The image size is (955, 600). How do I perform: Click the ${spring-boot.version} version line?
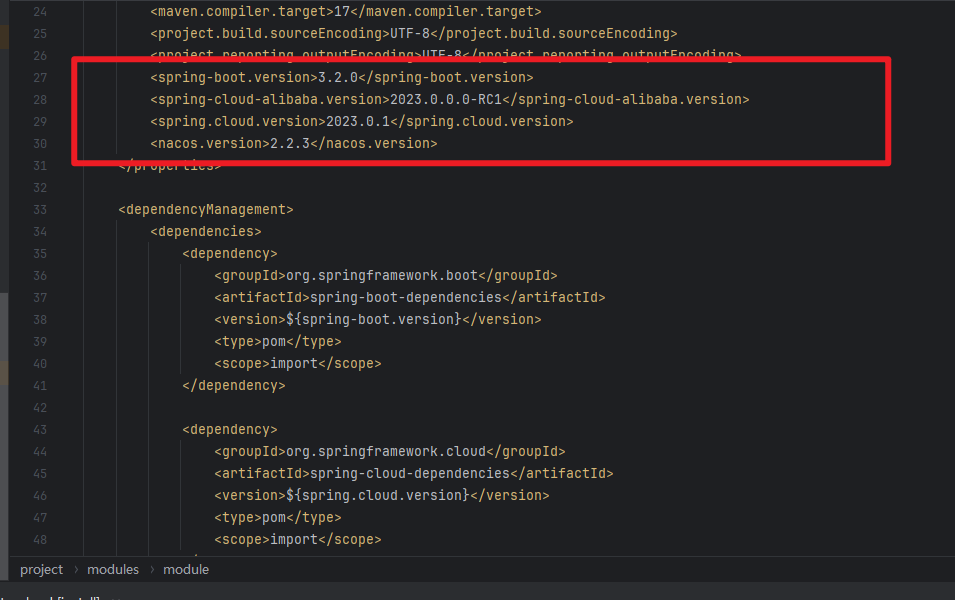pyautogui.click(x=378, y=319)
